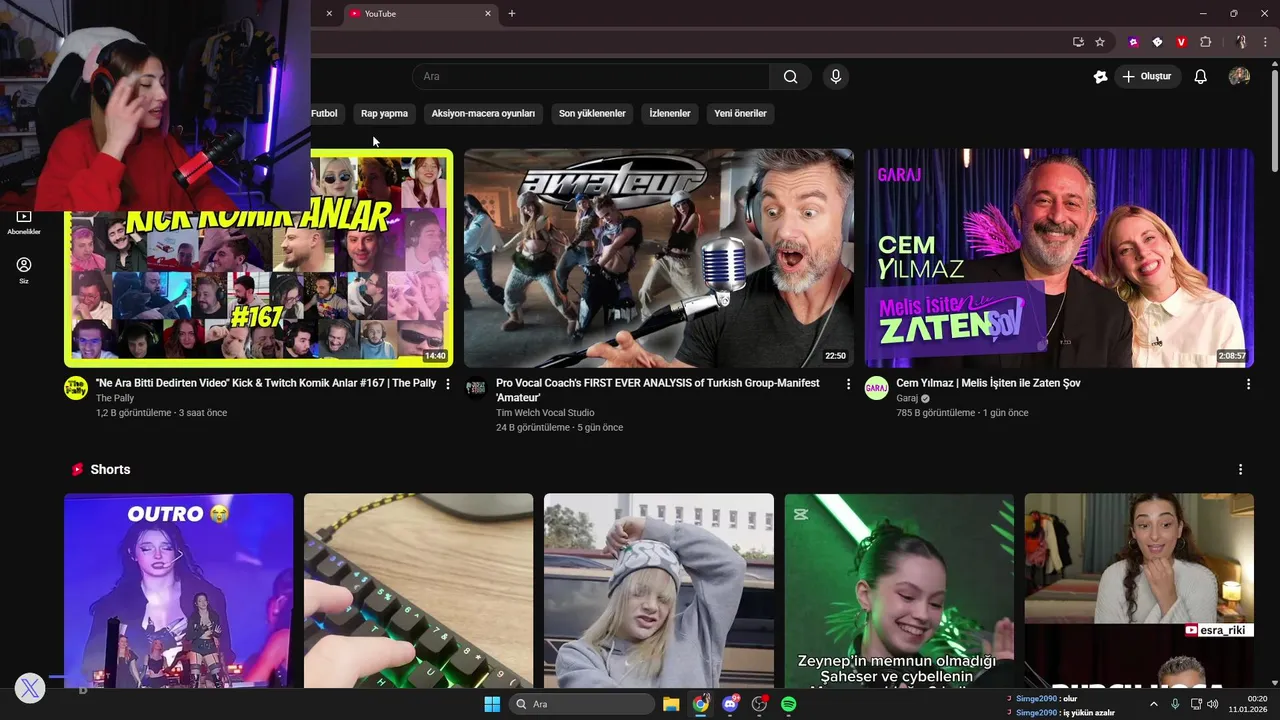
Task: Open options for The Pally video
Action: pos(448,384)
